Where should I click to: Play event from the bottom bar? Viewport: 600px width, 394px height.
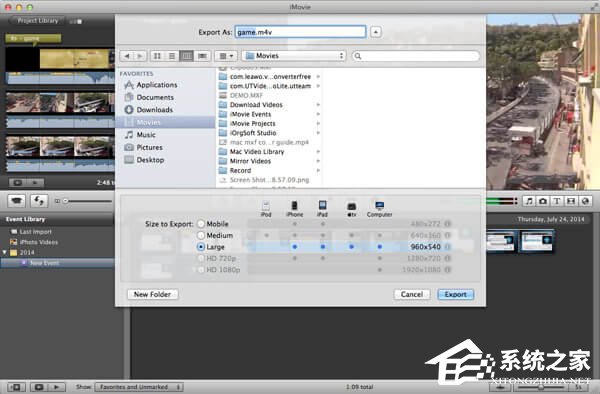coord(57,387)
